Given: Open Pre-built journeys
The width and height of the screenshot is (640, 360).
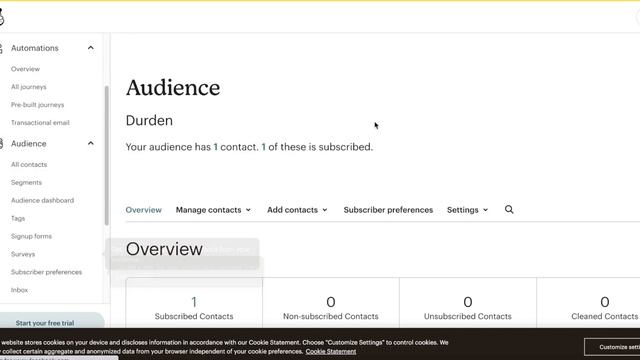Looking at the screenshot, I should tap(37, 105).
